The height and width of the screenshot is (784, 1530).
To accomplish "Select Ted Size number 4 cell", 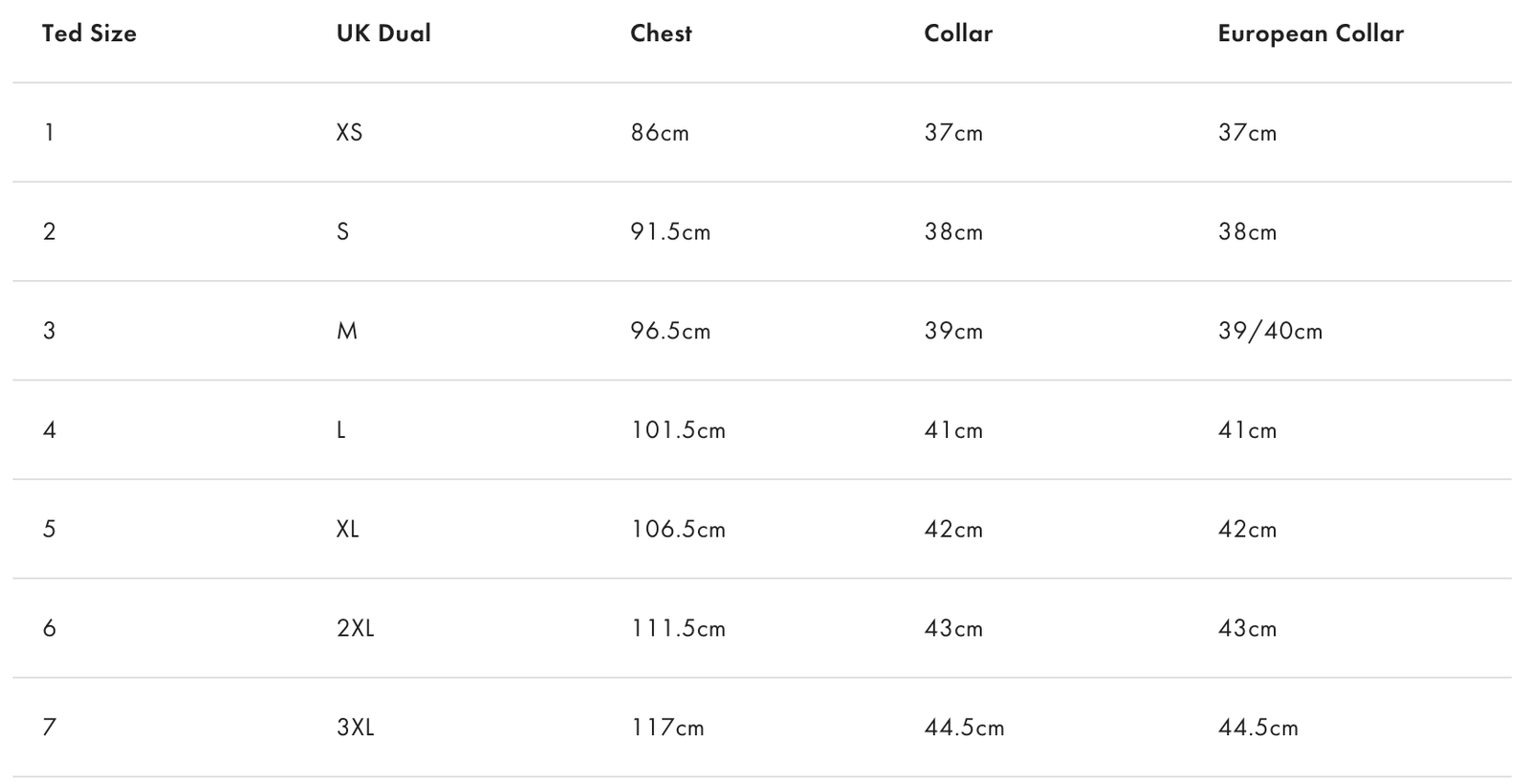I will click(x=50, y=430).
